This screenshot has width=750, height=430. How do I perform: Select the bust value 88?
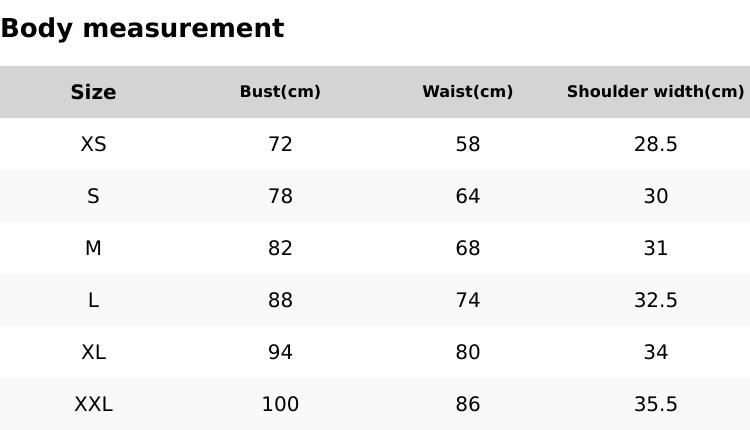(280, 300)
